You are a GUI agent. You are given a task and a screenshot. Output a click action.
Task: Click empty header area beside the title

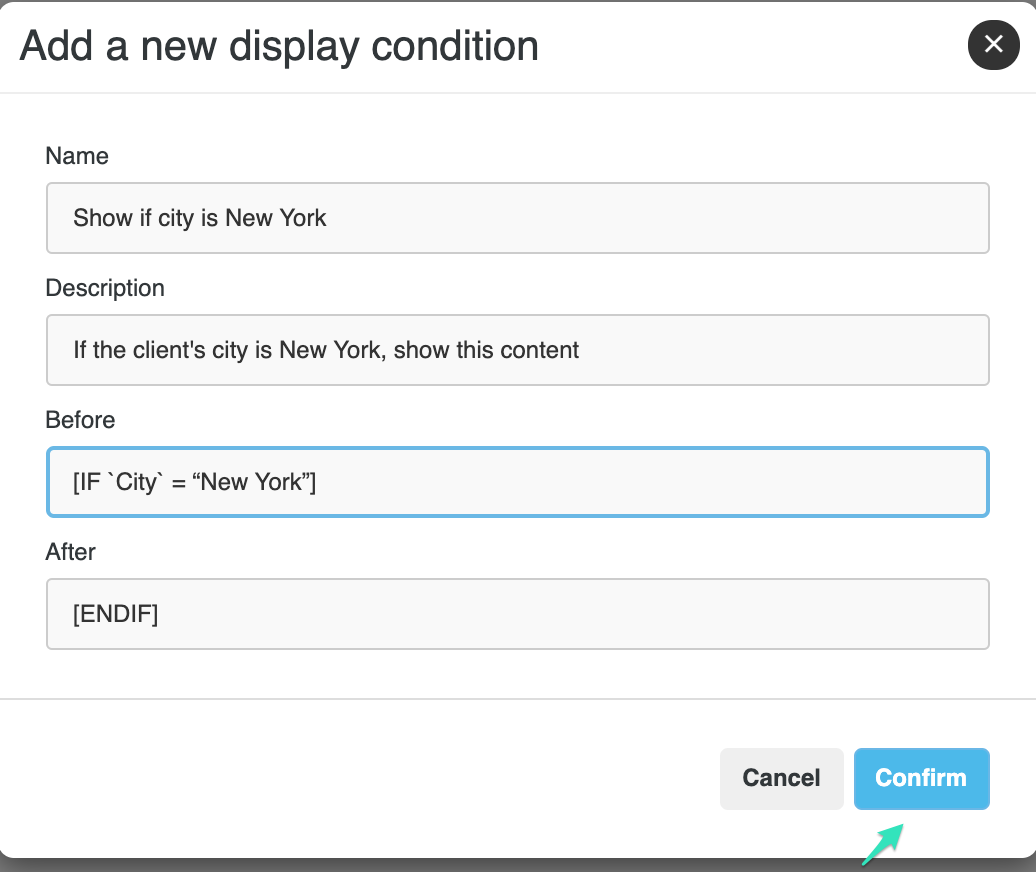point(750,46)
